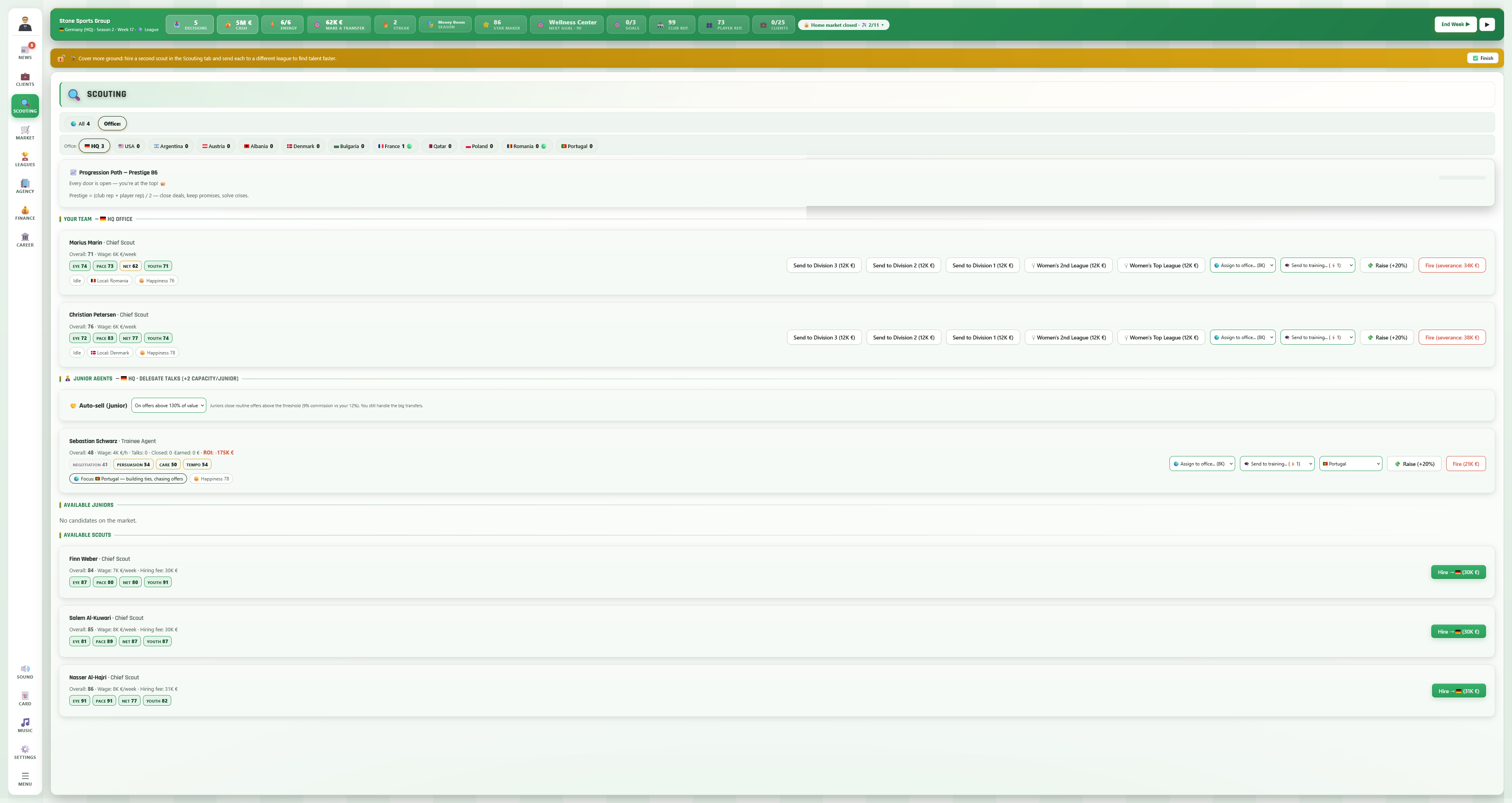Send Christian Petersen to Women's Top League
Screen dimensions: 1512x803
point(1162,338)
